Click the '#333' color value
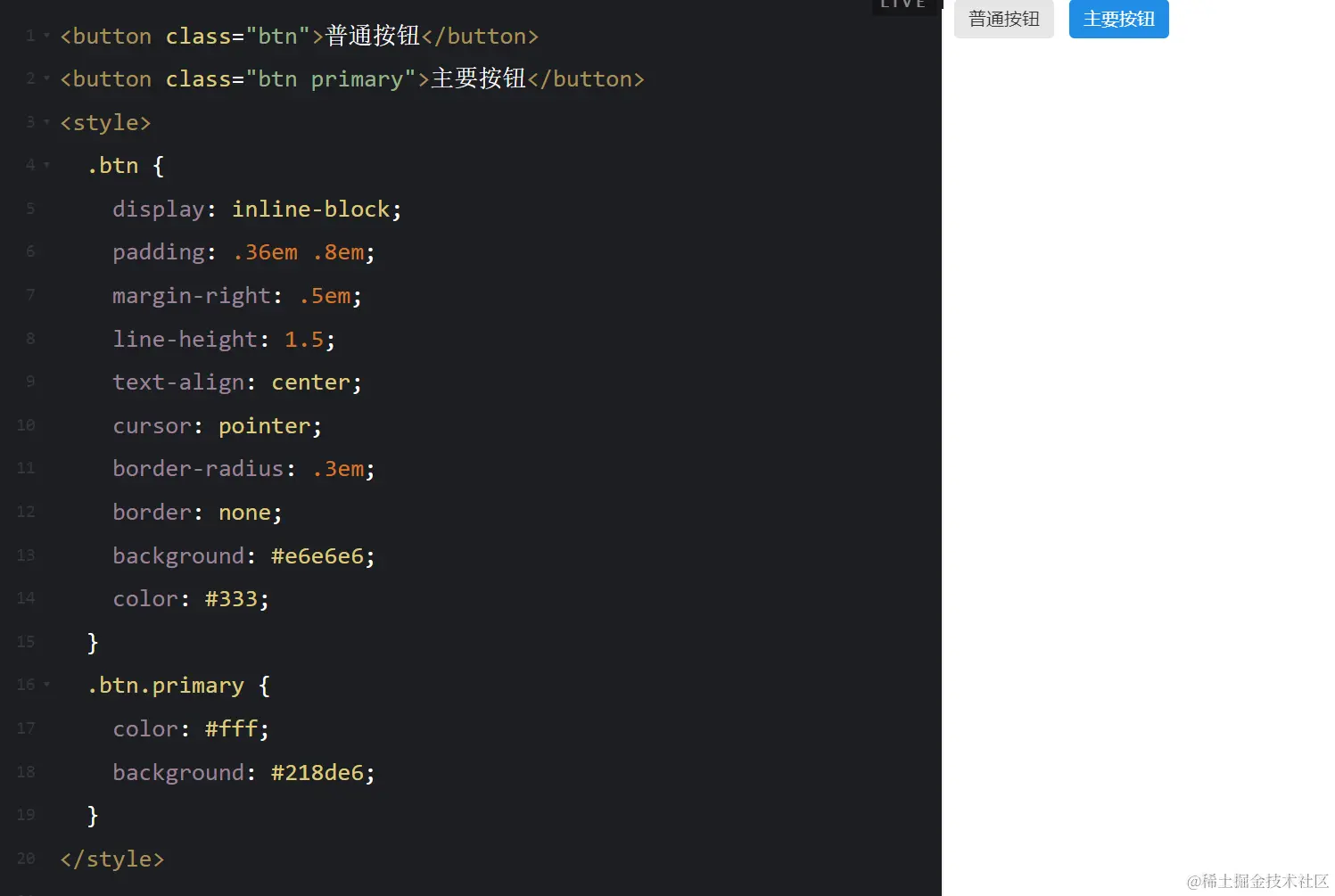 coord(231,598)
